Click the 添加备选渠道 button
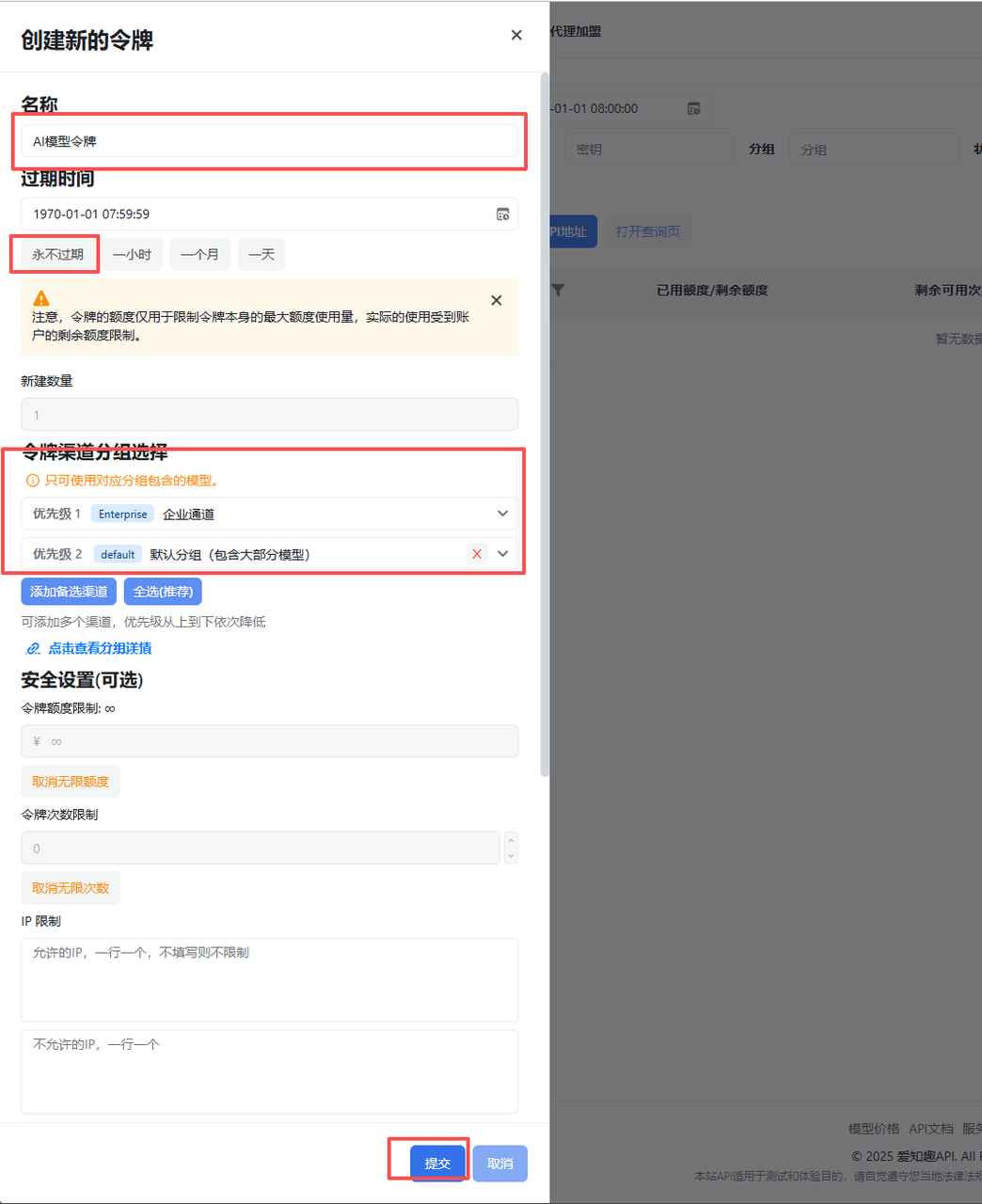The image size is (982, 1204). (x=69, y=592)
